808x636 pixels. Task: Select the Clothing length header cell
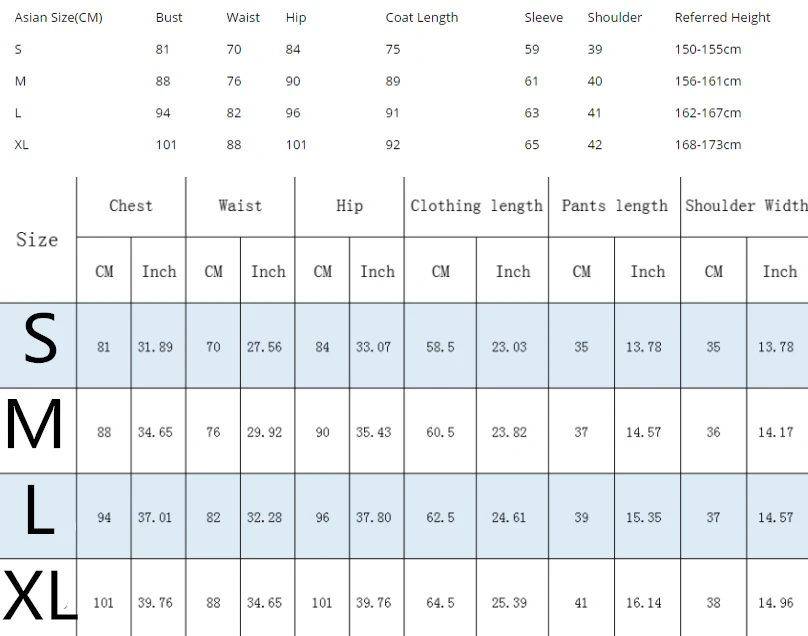pyautogui.click(x=476, y=207)
